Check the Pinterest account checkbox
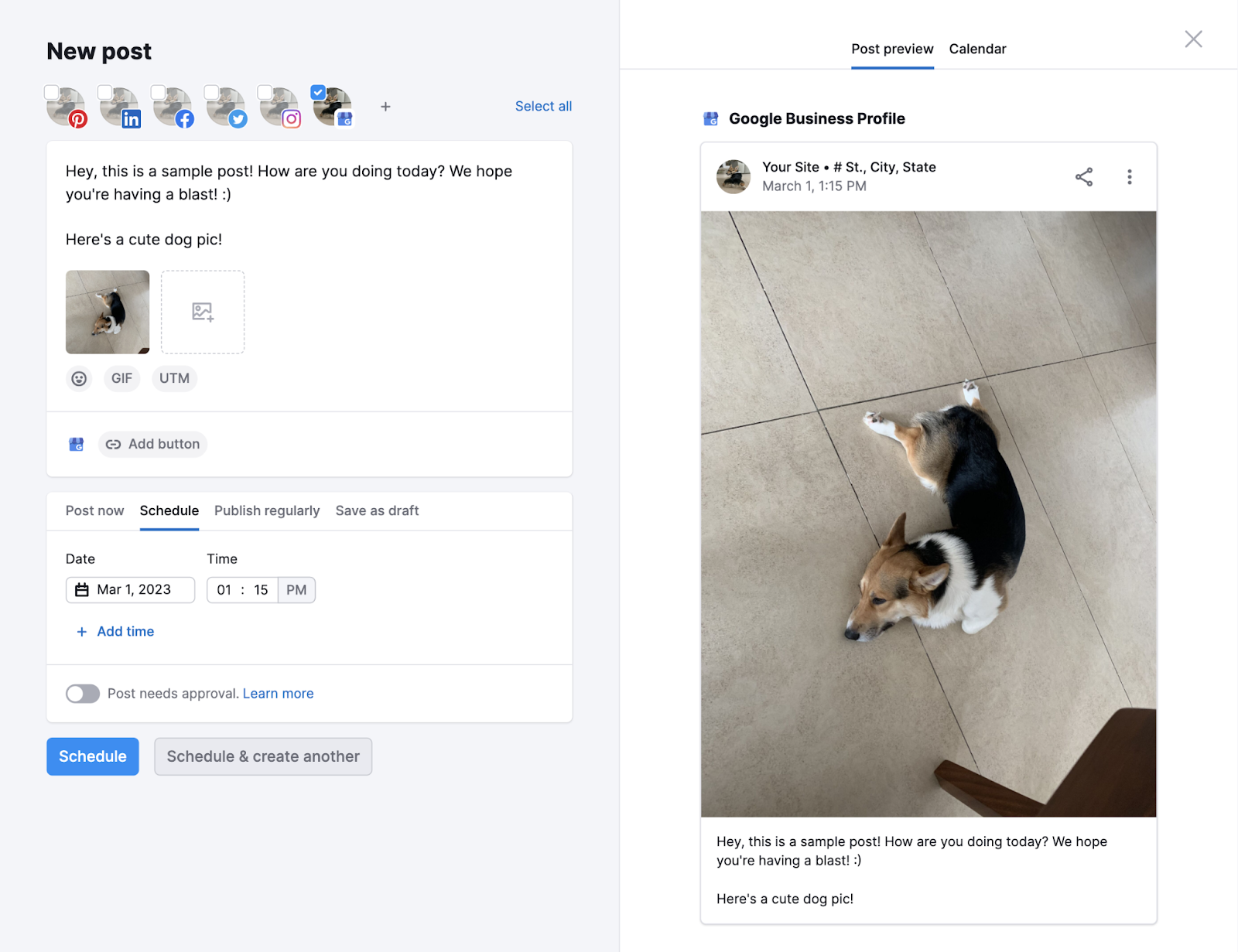 pyautogui.click(x=51, y=91)
